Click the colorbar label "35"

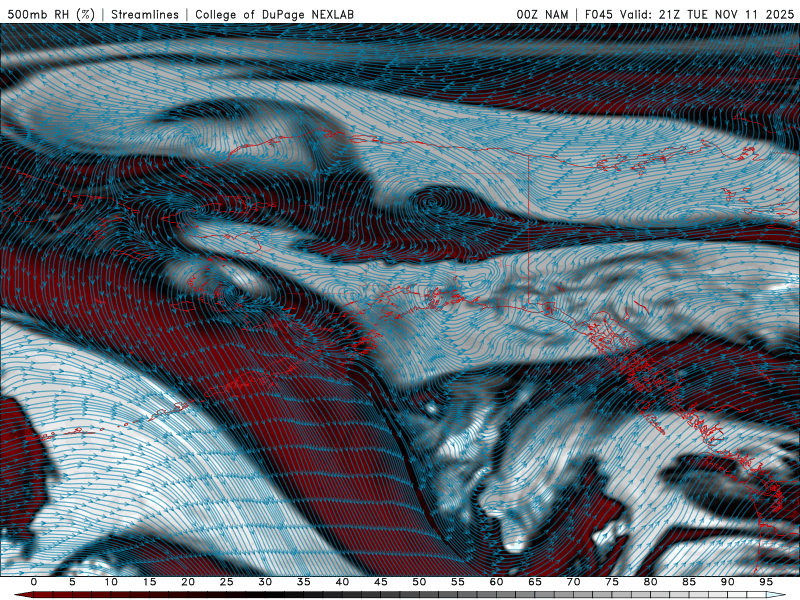click(x=304, y=582)
